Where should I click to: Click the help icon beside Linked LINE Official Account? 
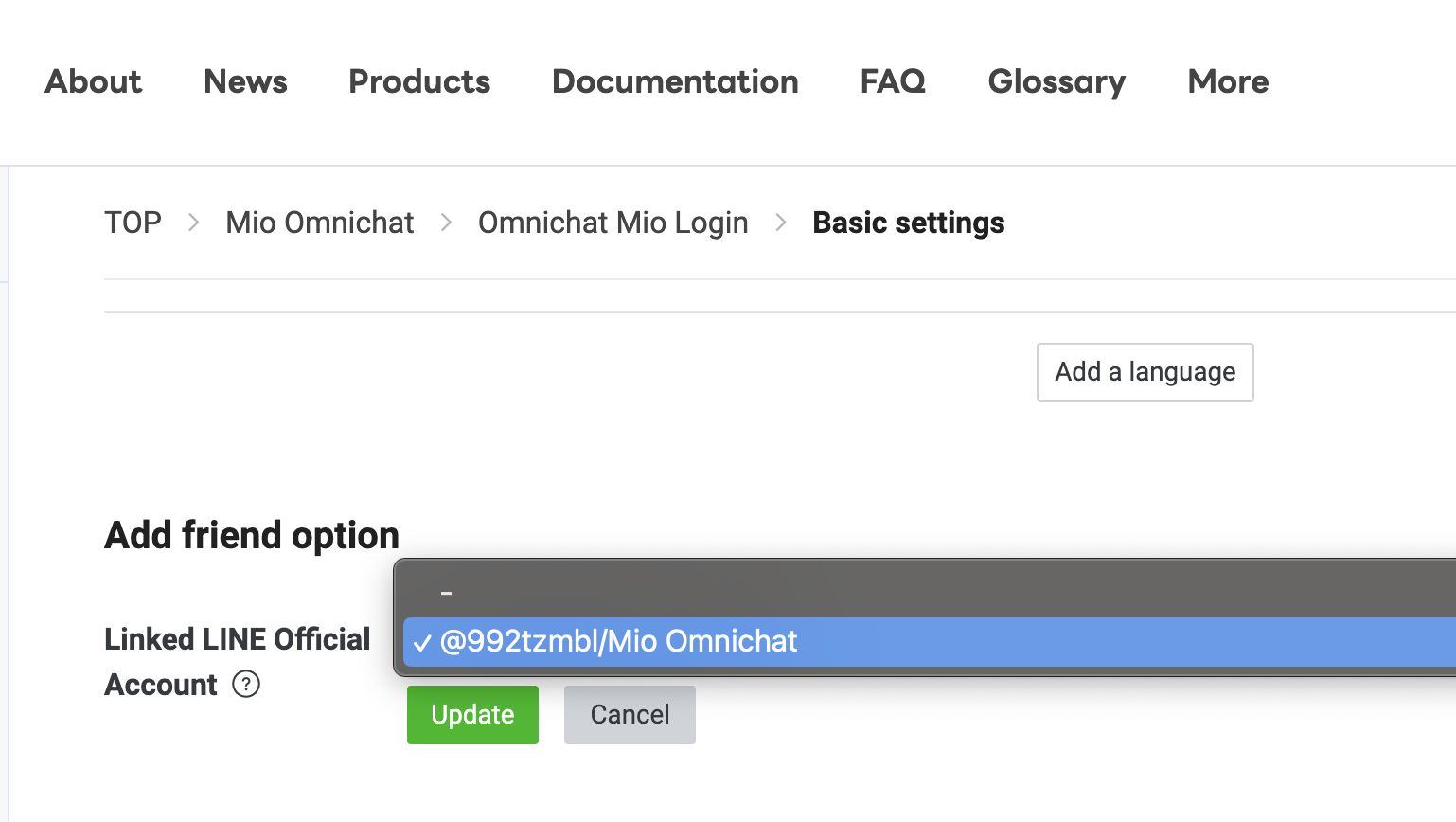pos(246,684)
